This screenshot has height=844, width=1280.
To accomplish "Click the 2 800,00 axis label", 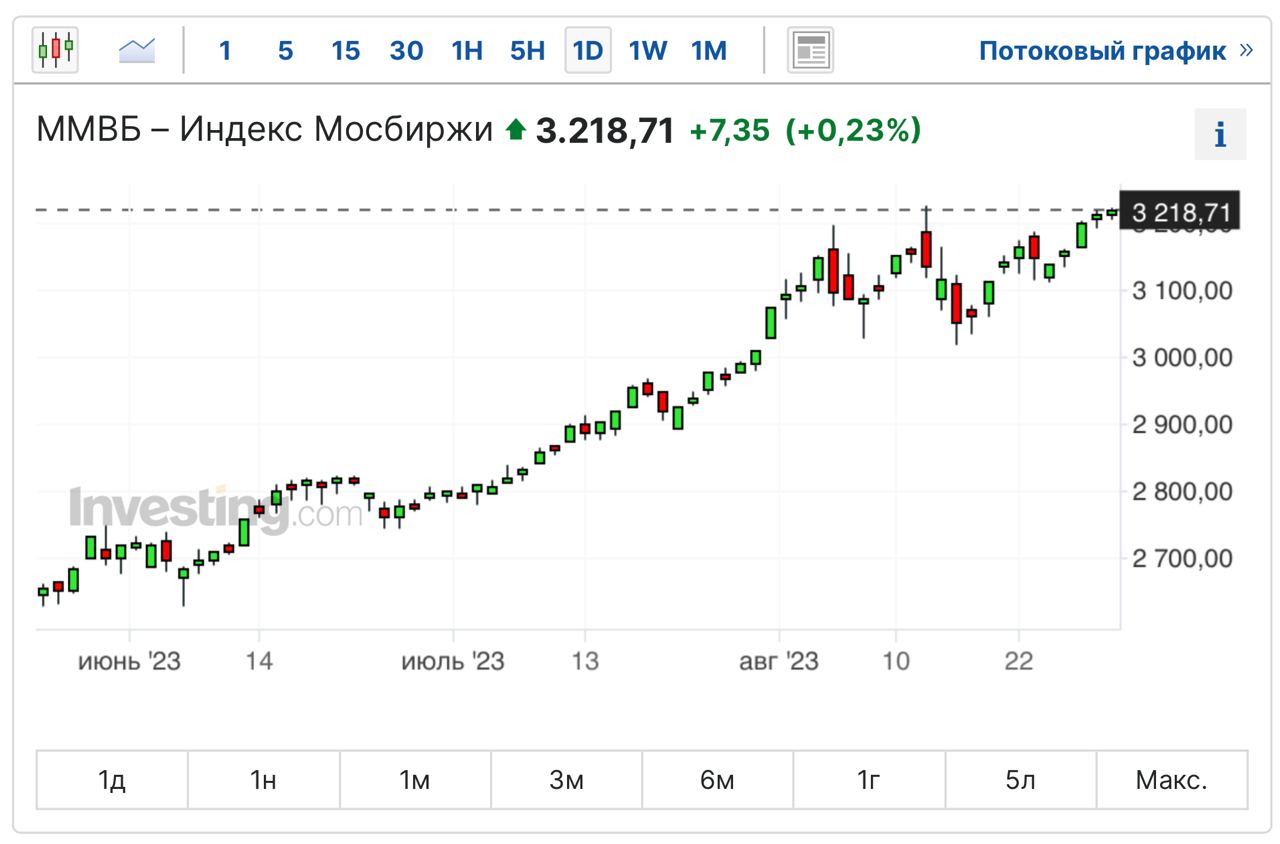I will click(1181, 492).
